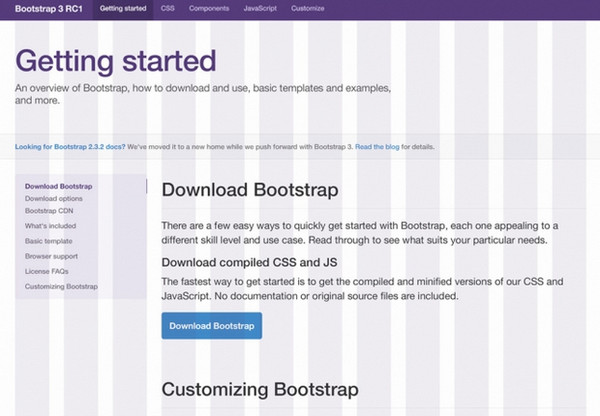This screenshot has height=416, width=600.
Task: Click the 'An overview of Bootstrap' intro paragraph
Action: (x=203, y=94)
